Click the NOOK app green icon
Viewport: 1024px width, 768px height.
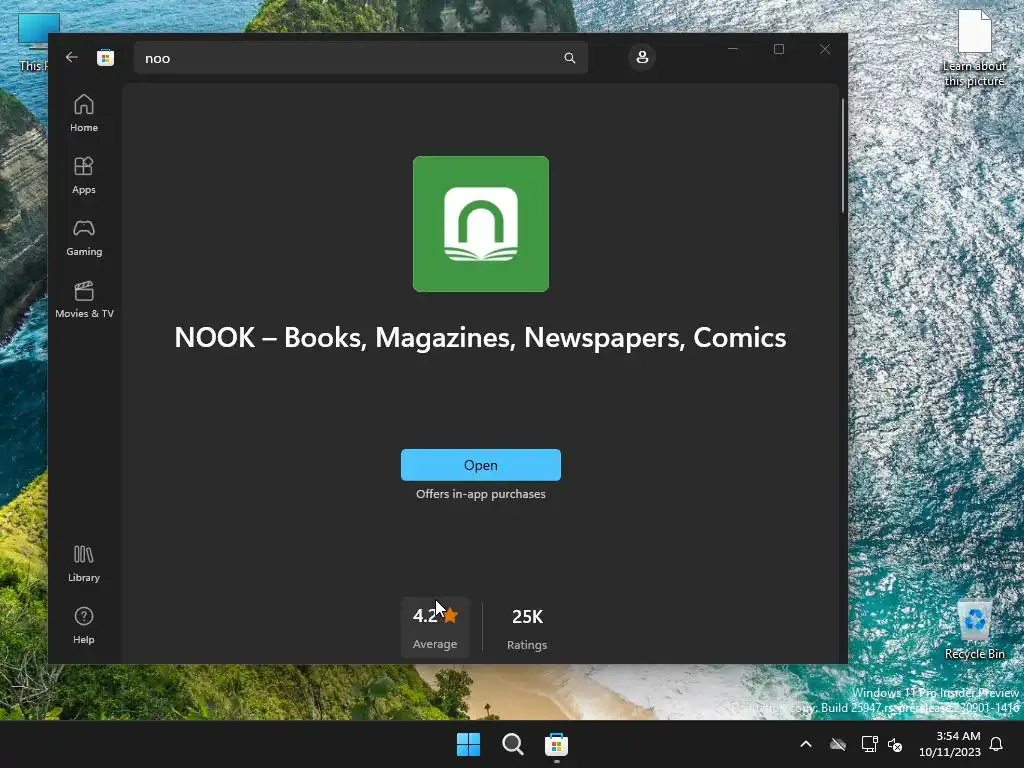pyautogui.click(x=481, y=224)
